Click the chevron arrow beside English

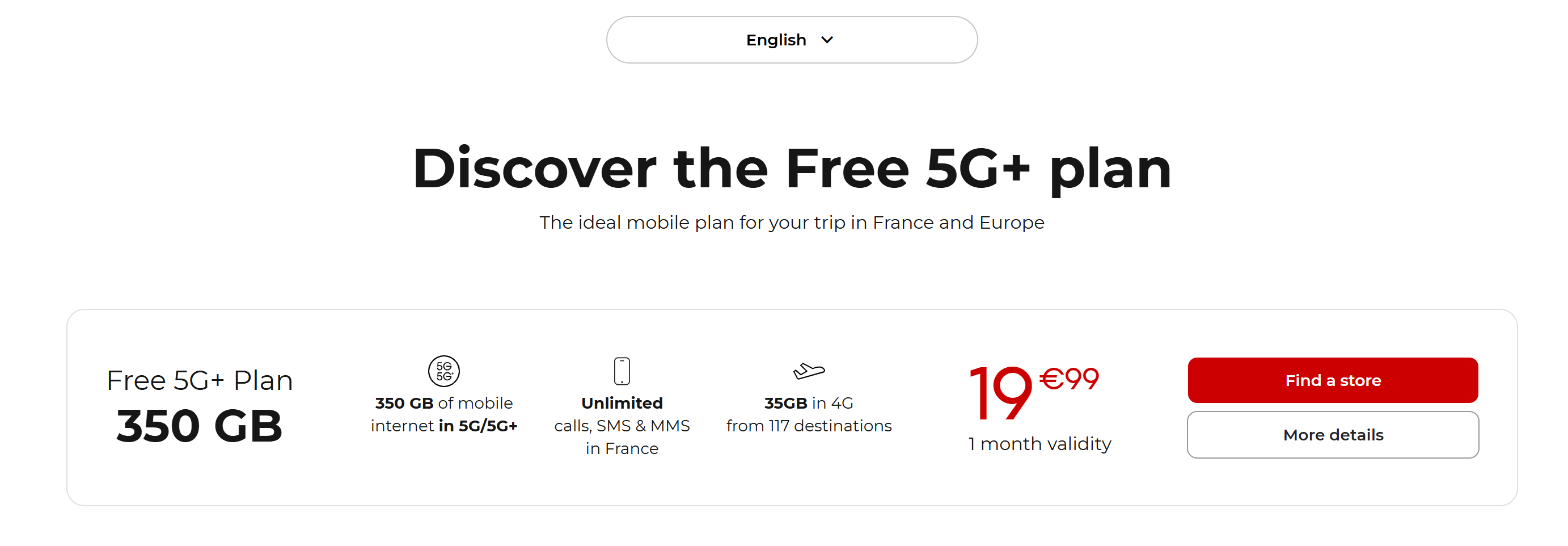pos(827,40)
